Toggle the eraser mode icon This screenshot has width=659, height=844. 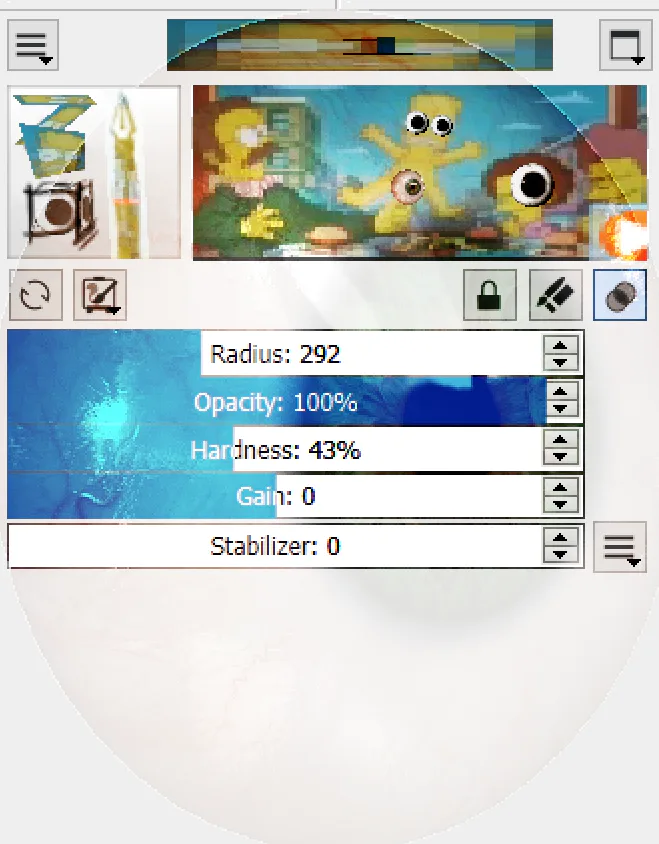tap(620, 295)
